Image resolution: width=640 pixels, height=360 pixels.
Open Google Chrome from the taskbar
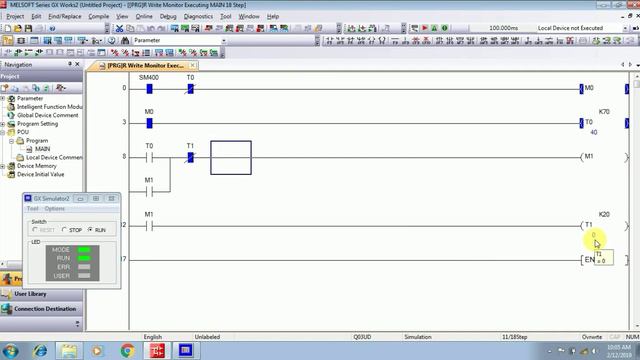[x=127, y=351]
